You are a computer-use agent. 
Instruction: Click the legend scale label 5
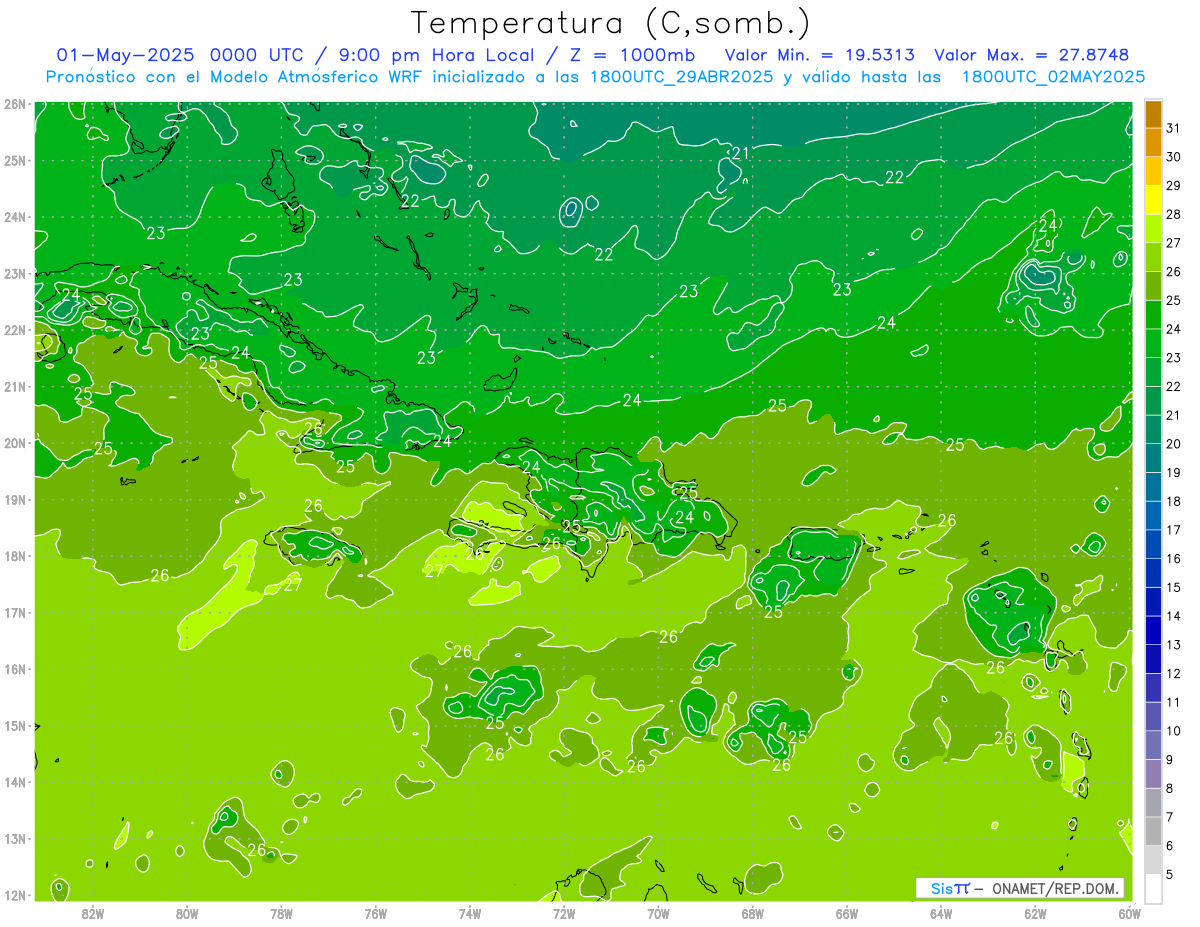(1171, 875)
